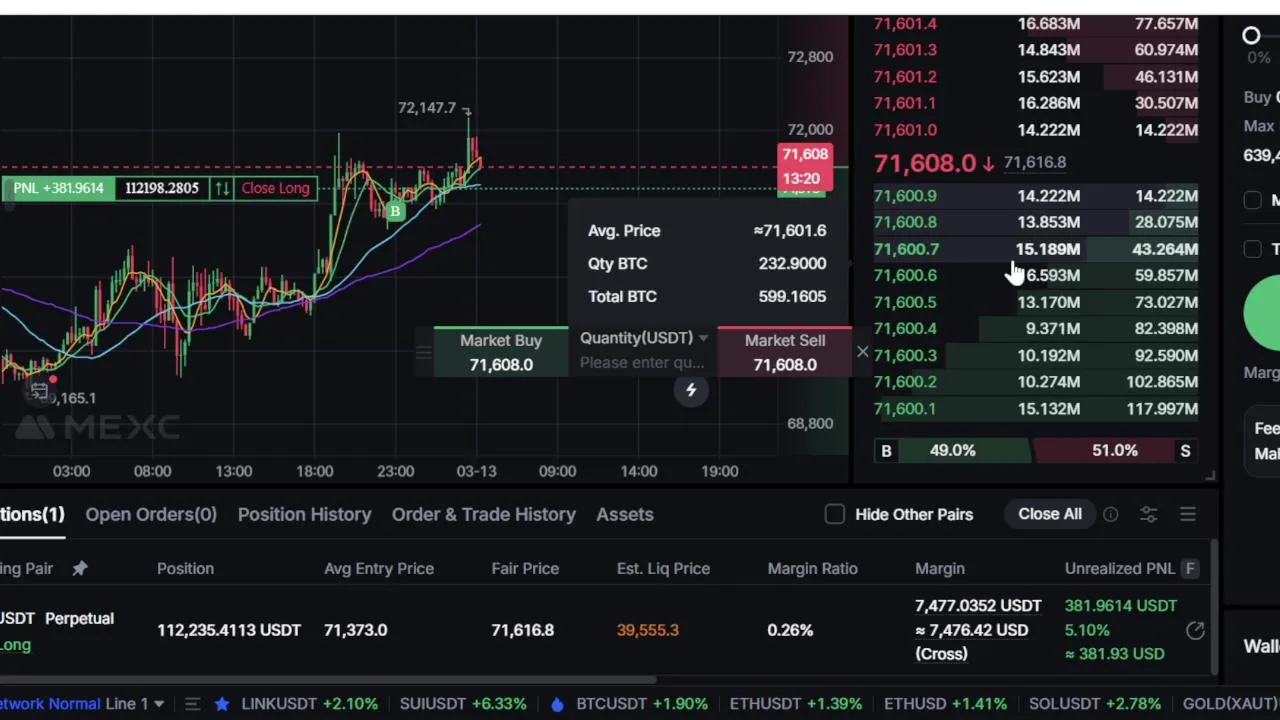Click the list view hamburger icon in positions
The height and width of the screenshot is (720, 1280).
click(1188, 514)
